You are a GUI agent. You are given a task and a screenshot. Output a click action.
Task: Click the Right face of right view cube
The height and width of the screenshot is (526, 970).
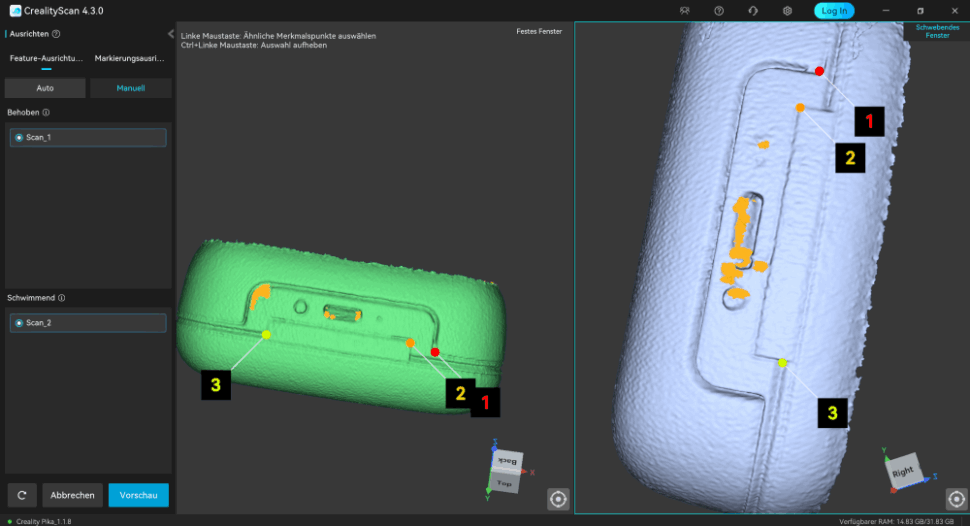tap(903, 472)
